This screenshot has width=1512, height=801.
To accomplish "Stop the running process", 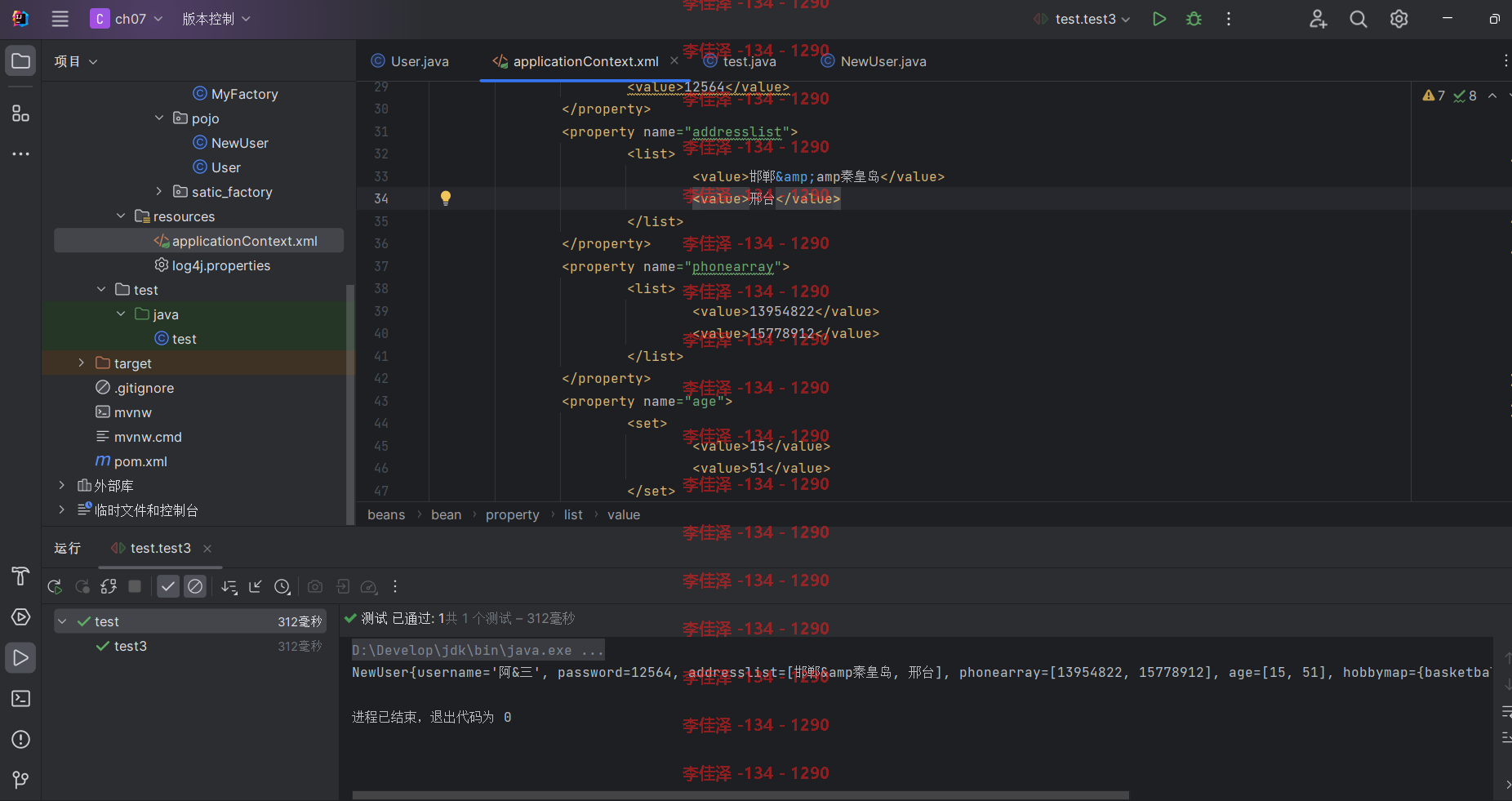I will pos(135,586).
